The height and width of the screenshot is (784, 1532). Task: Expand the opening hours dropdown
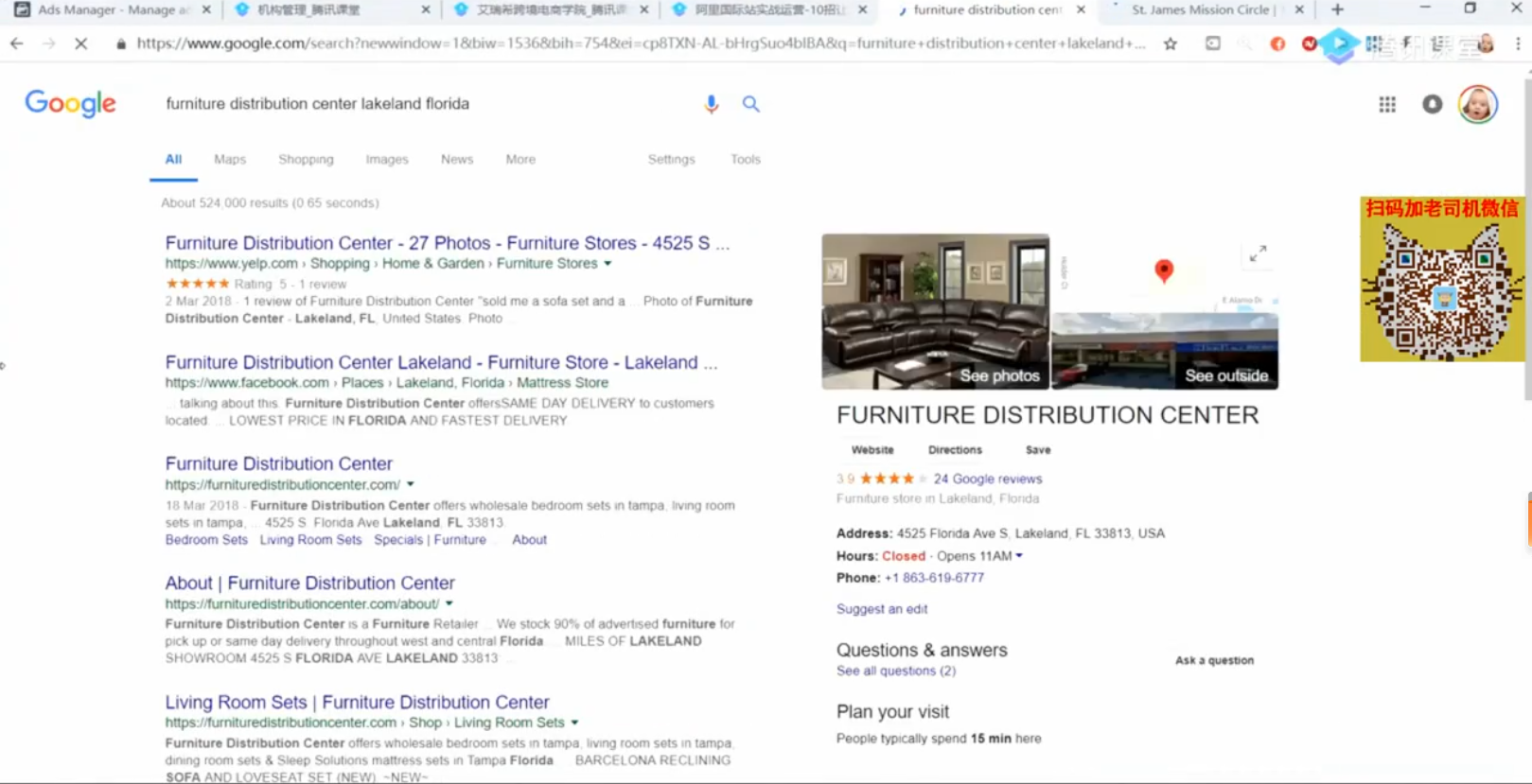(1019, 556)
